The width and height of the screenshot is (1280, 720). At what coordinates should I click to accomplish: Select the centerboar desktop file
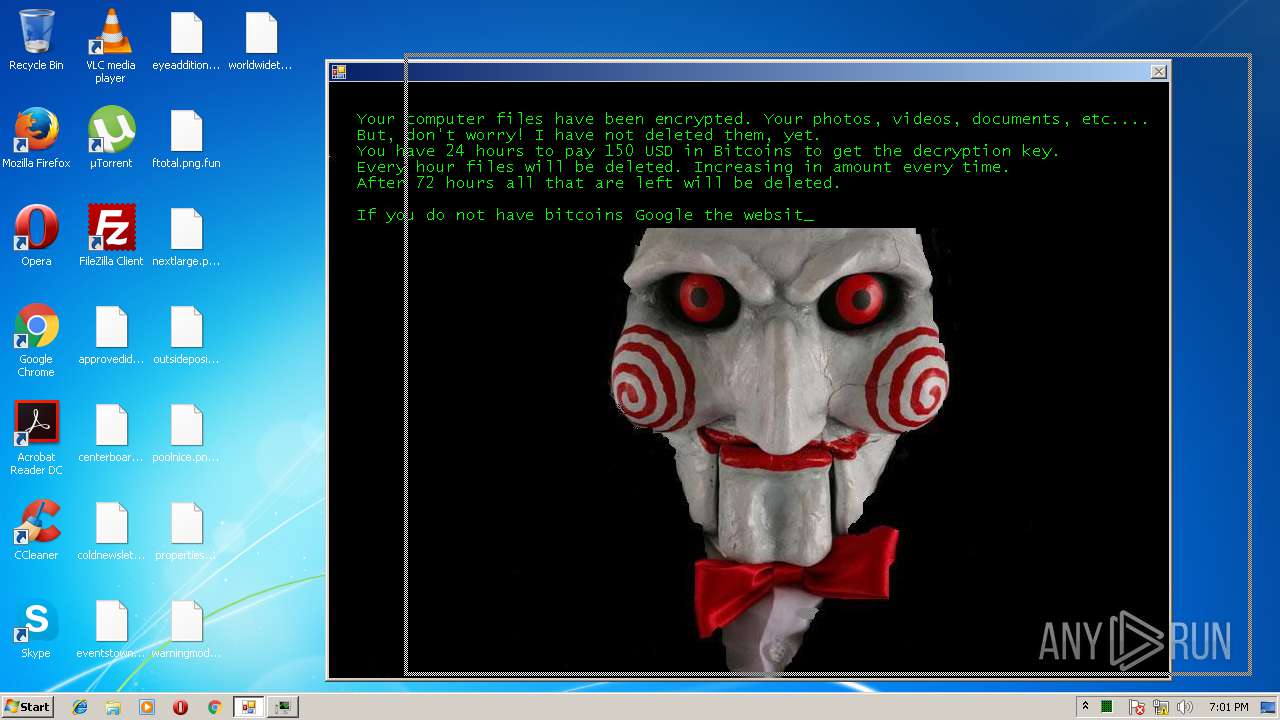pos(110,432)
